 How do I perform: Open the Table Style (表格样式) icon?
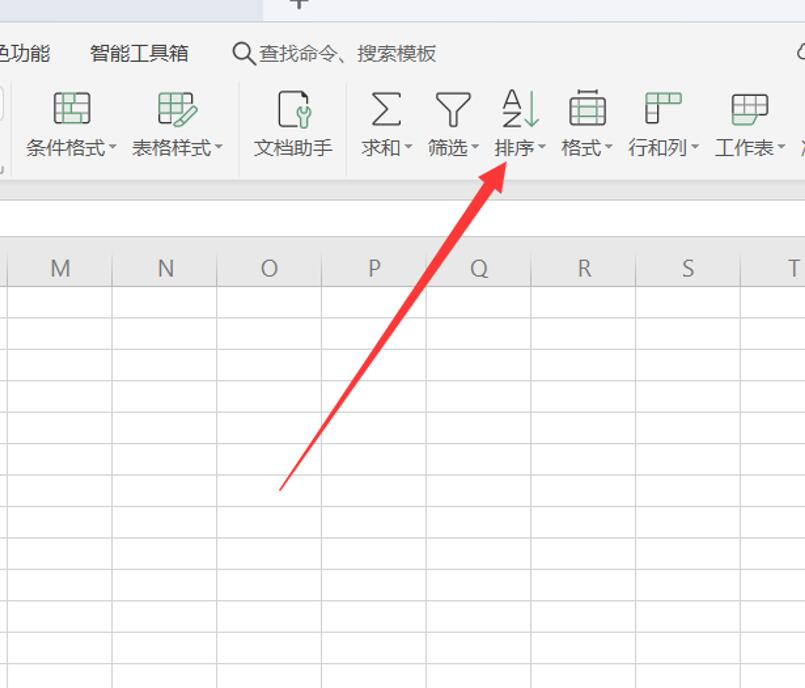coord(177,108)
